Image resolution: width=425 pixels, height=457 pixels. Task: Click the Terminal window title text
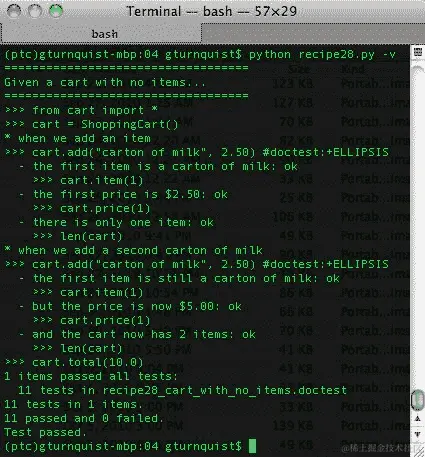[x=212, y=11]
